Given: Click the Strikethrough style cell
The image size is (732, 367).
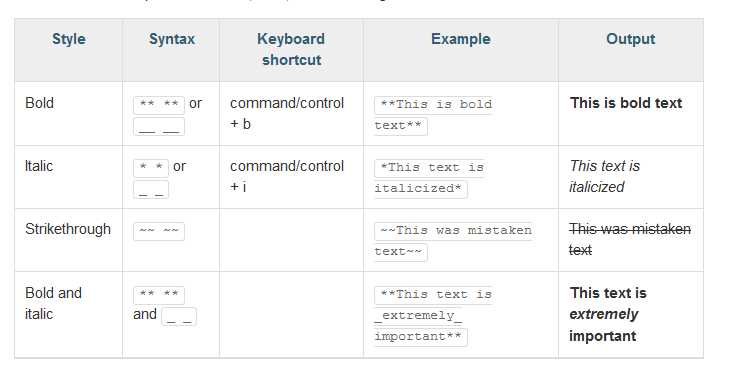Looking at the screenshot, I should pos(68,229).
